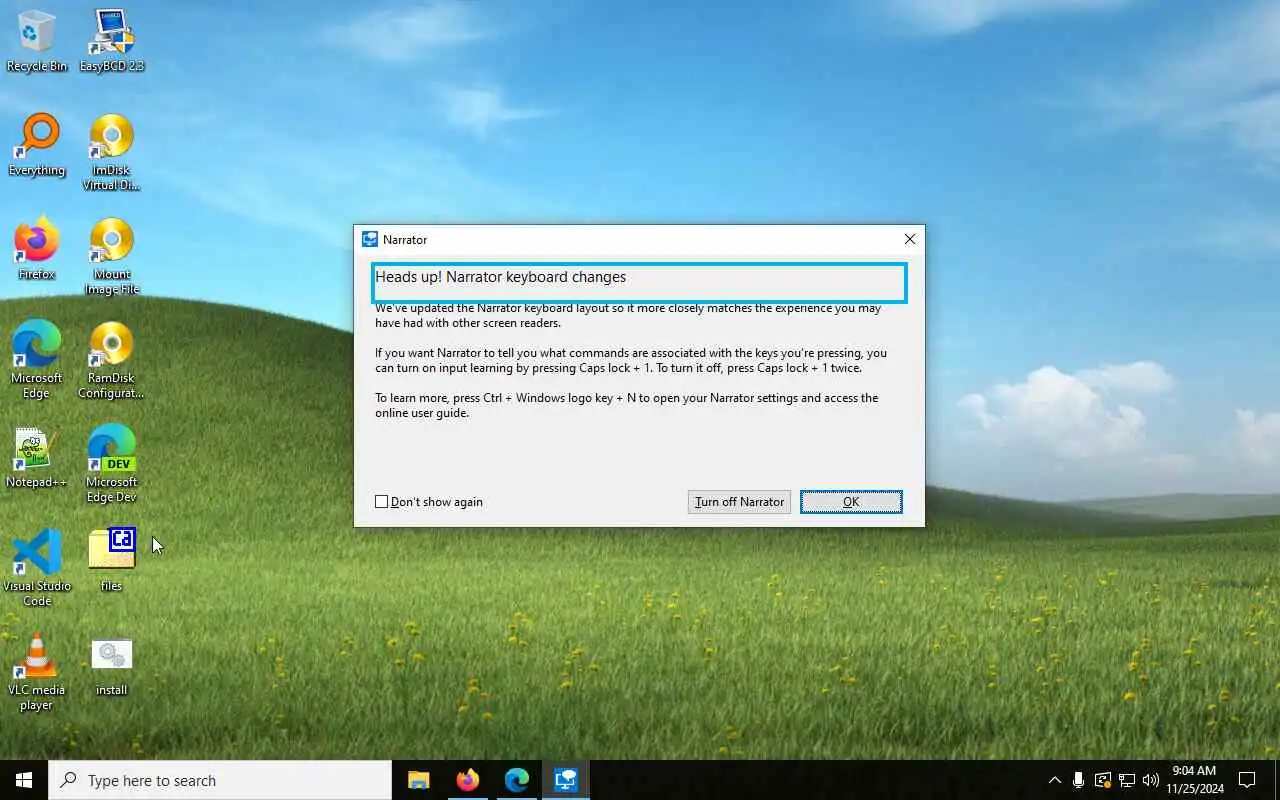This screenshot has height=800, width=1280.
Task: Switch to the Narrator taskbar button
Action: pyautogui.click(x=566, y=780)
